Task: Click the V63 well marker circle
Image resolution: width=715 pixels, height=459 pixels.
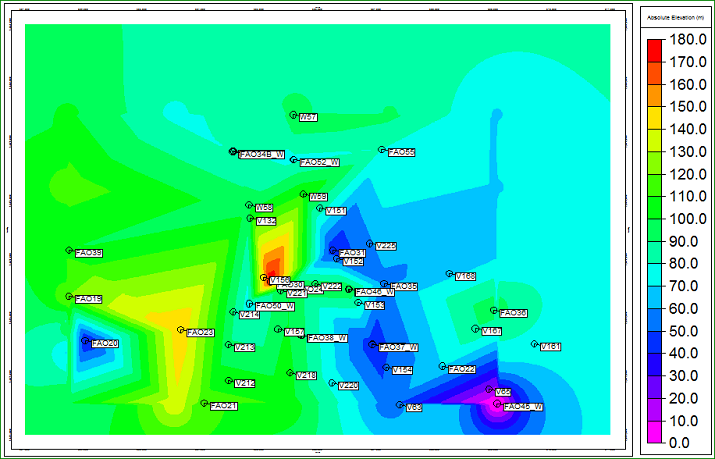Action: click(x=400, y=405)
